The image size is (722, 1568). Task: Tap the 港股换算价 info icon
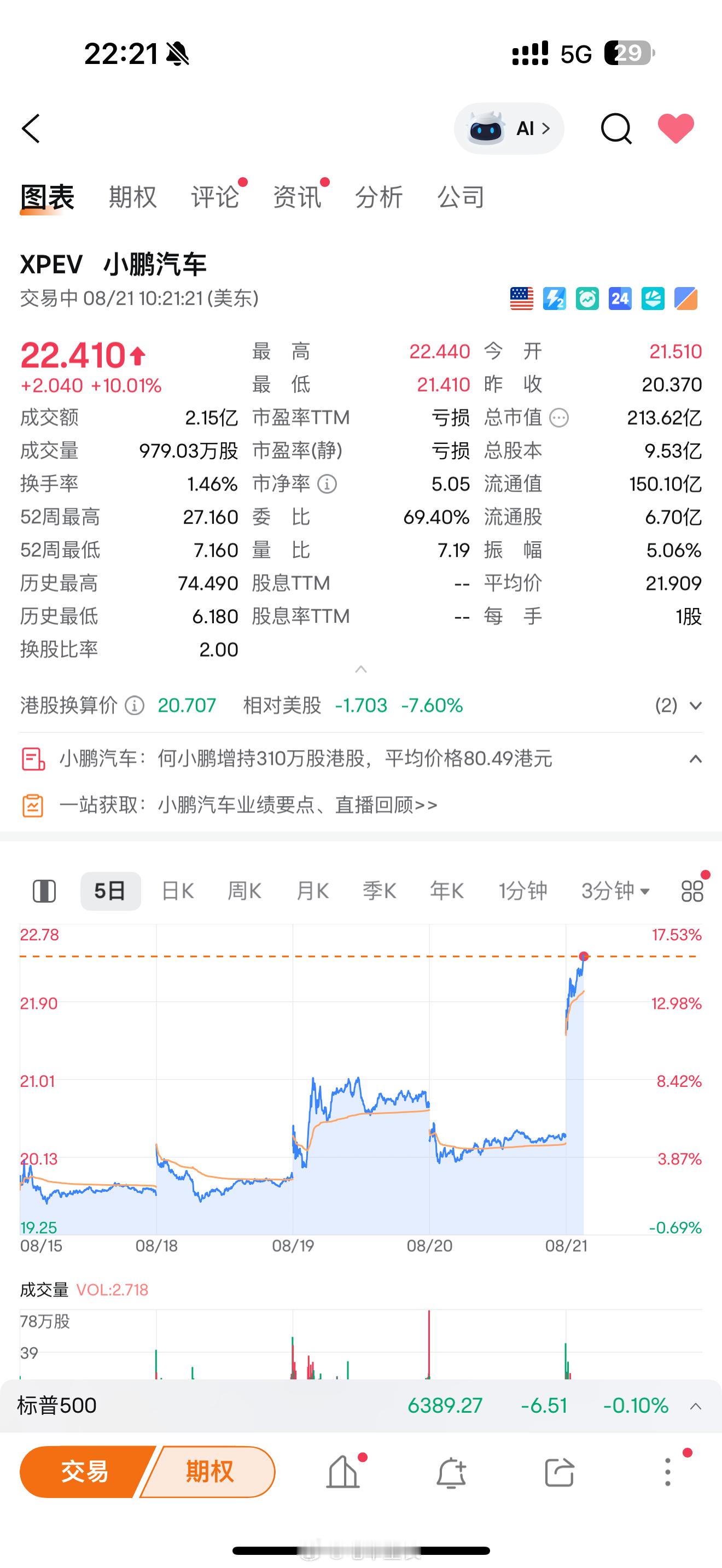(135, 705)
